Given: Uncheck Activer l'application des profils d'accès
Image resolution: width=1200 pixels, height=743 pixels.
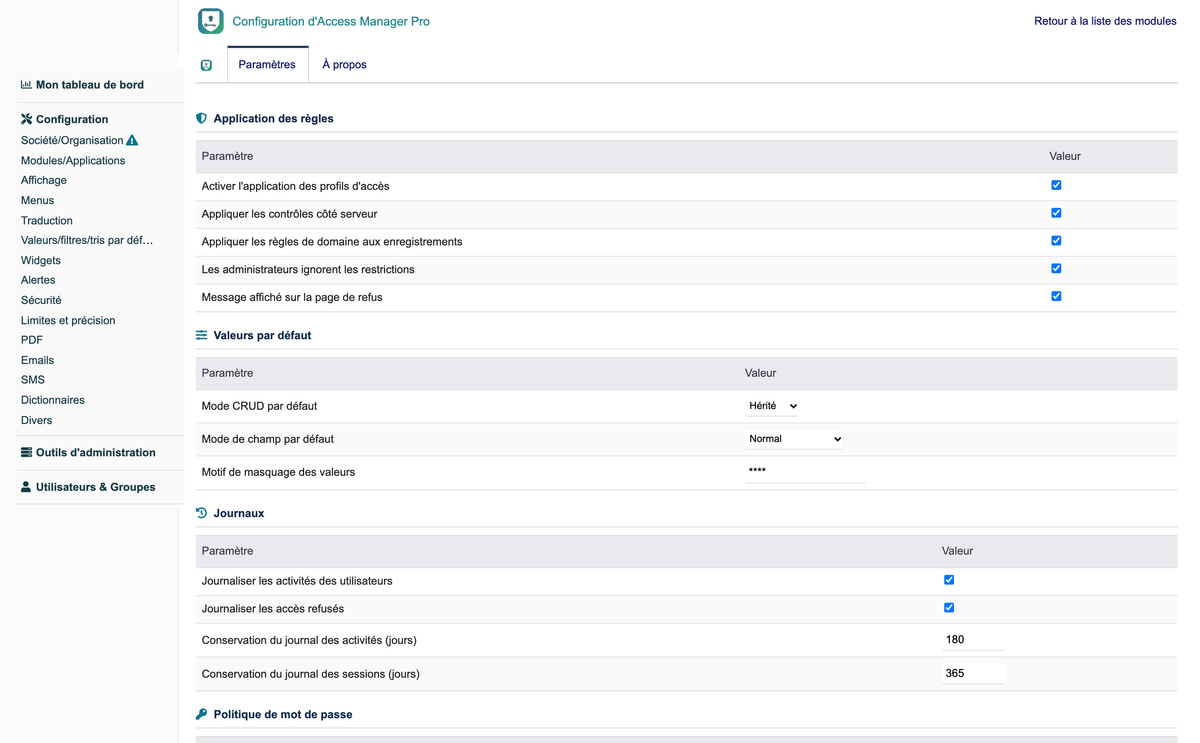Looking at the screenshot, I should (x=1056, y=185).
